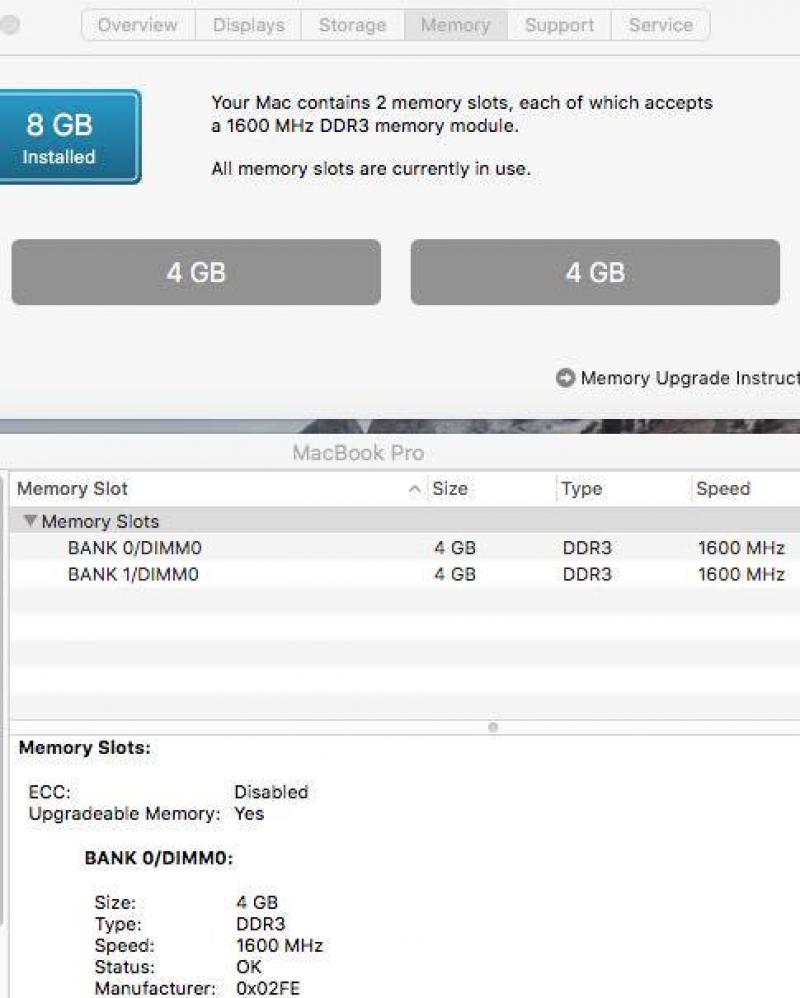Viewport: 800px width, 998px height.
Task: Select the Storage tab
Action: pyautogui.click(x=353, y=25)
